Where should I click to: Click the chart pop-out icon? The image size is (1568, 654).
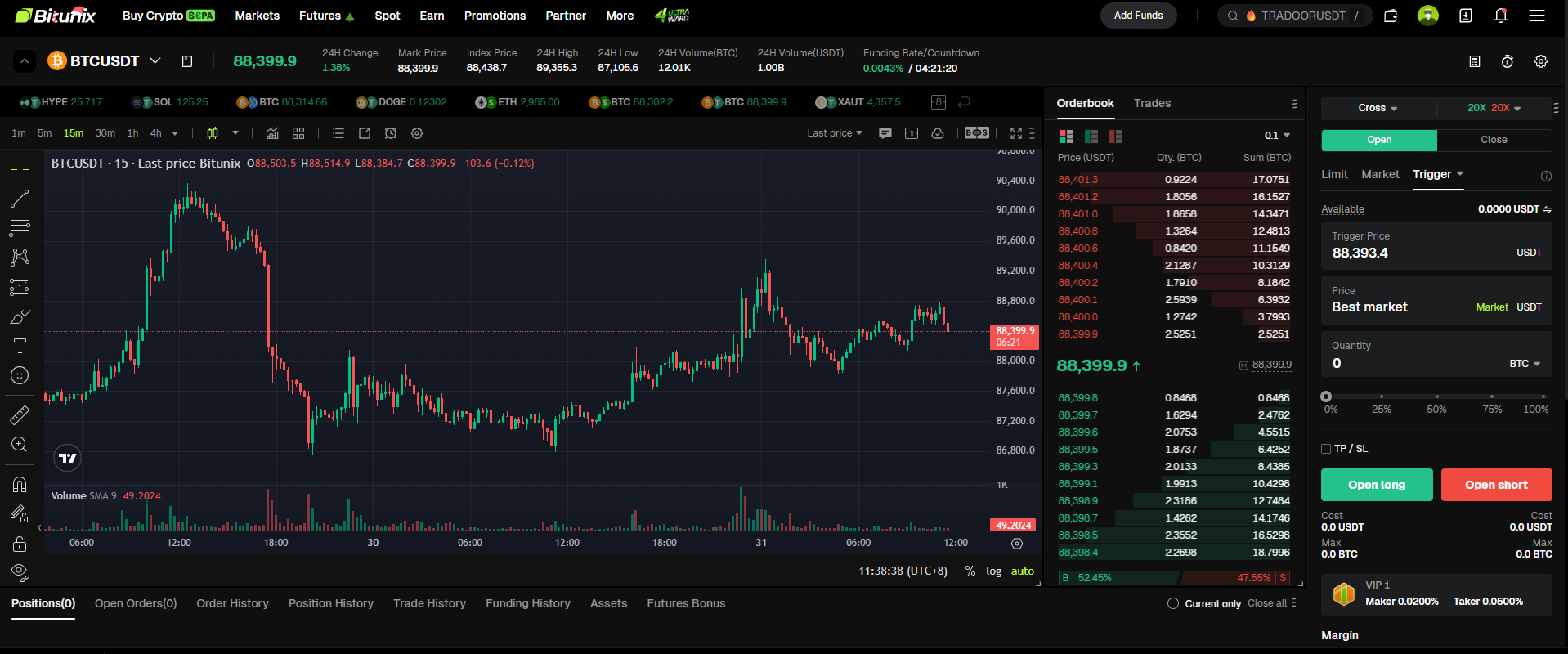click(365, 133)
